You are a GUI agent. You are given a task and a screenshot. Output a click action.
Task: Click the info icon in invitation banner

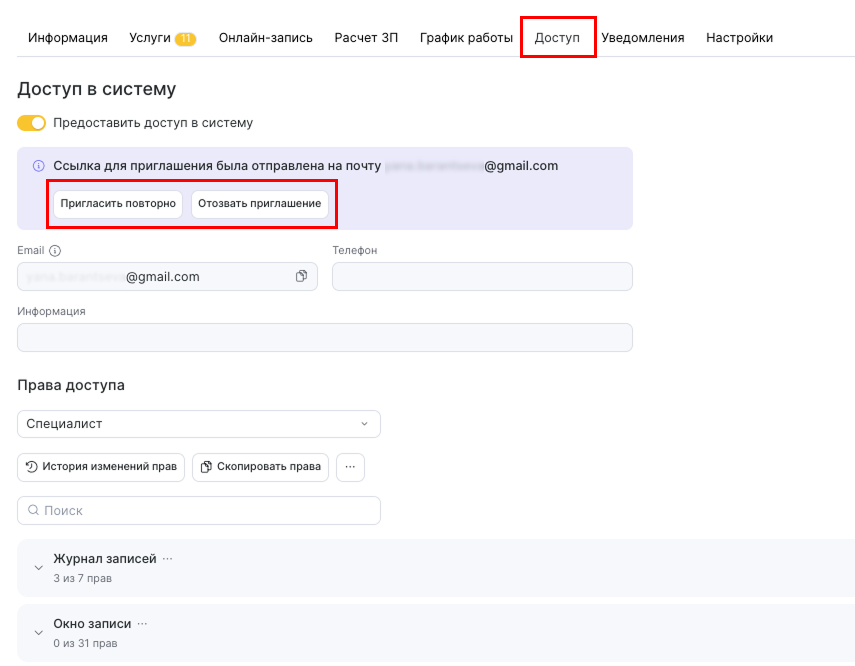(x=39, y=166)
